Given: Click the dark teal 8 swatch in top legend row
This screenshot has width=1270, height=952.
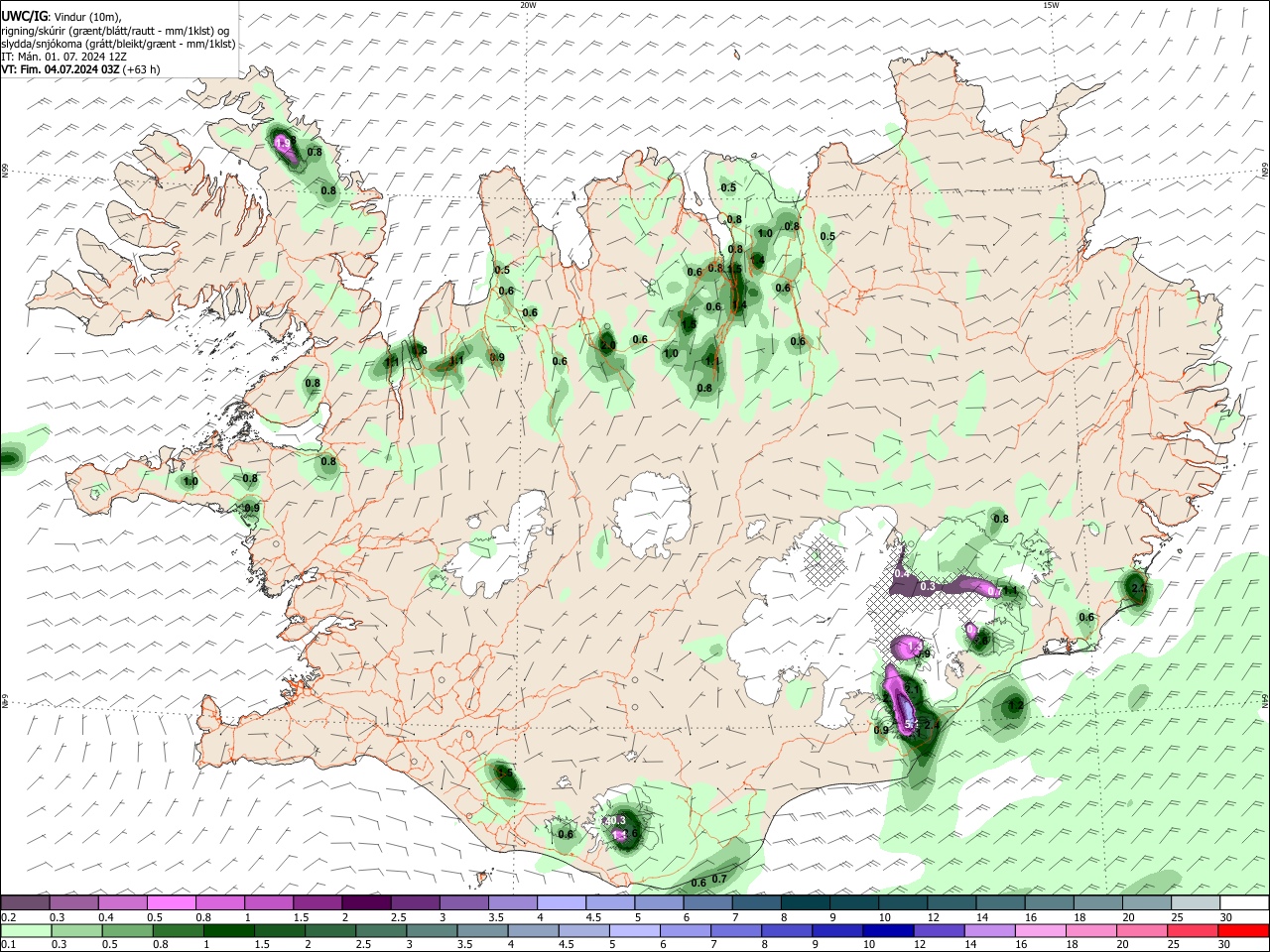Looking at the screenshot, I should (x=806, y=902).
